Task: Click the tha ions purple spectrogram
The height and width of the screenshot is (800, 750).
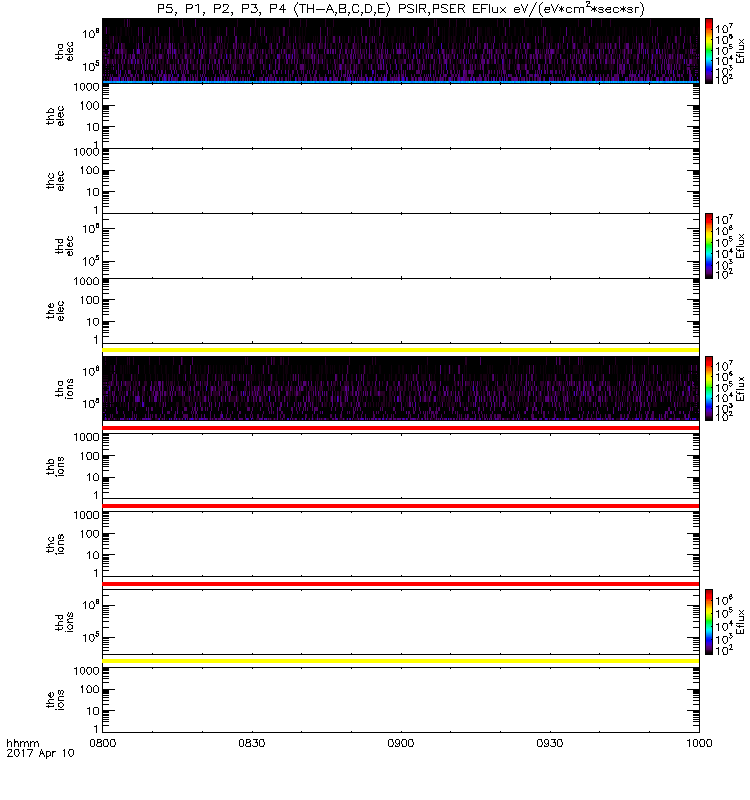Action: 401,388
